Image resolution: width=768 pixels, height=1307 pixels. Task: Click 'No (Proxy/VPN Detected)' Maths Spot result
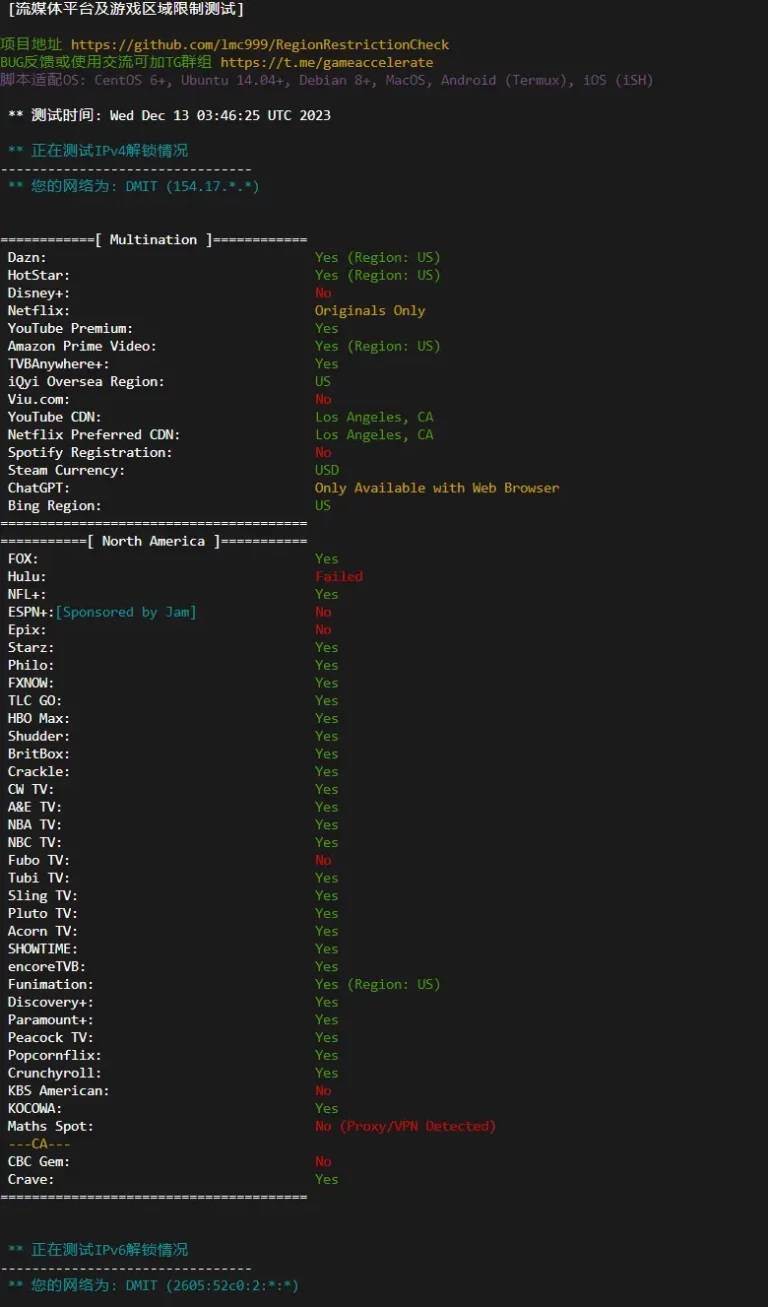[406, 1126]
